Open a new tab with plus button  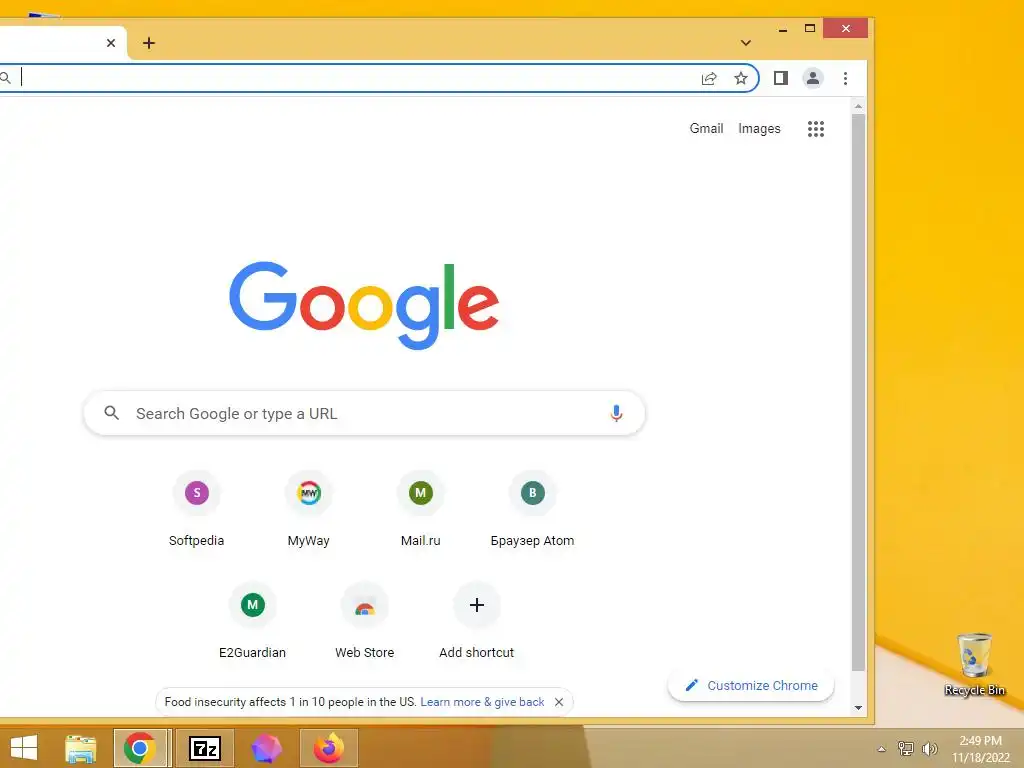pos(149,43)
